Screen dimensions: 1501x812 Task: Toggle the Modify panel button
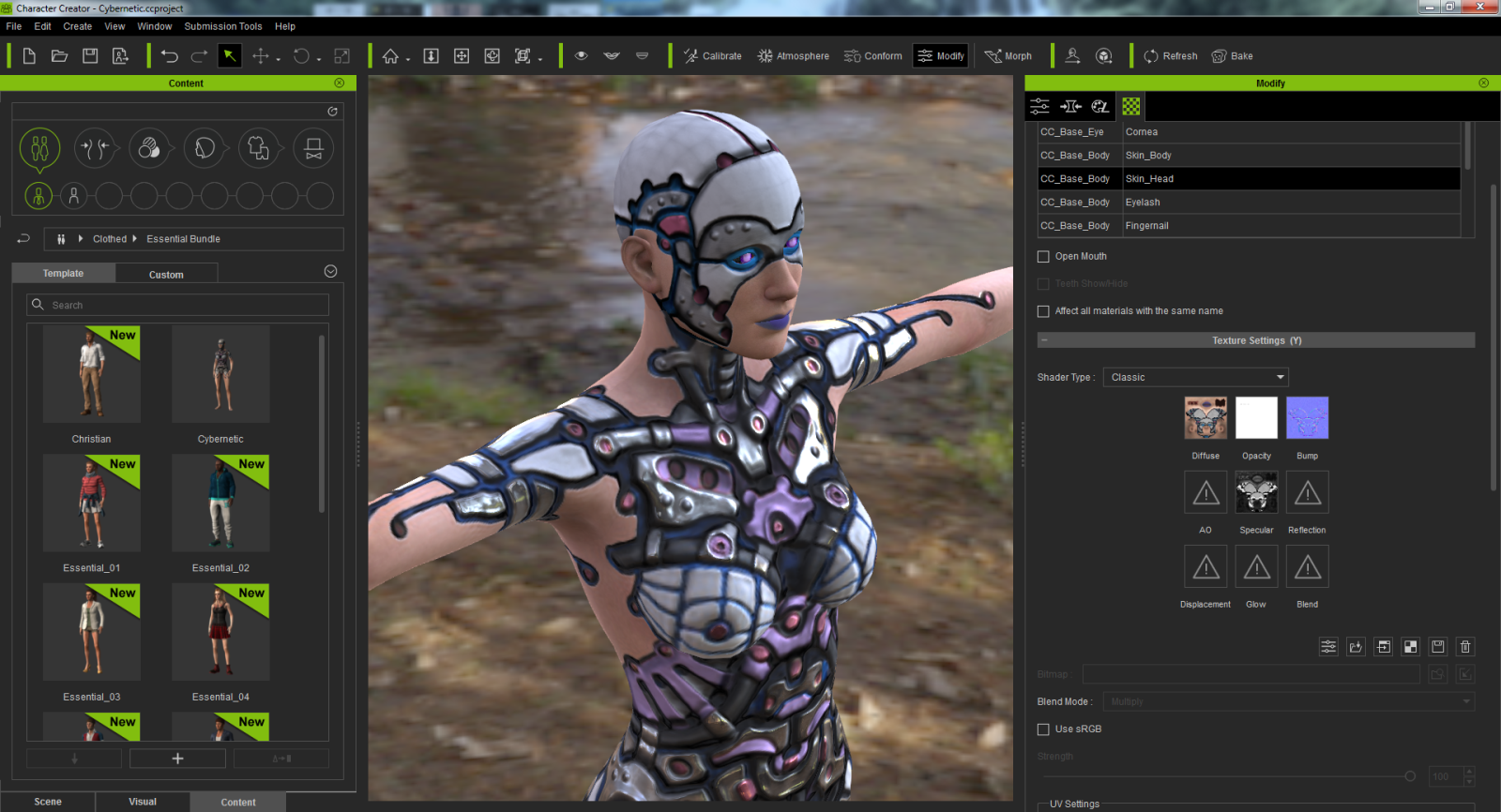coord(941,56)
